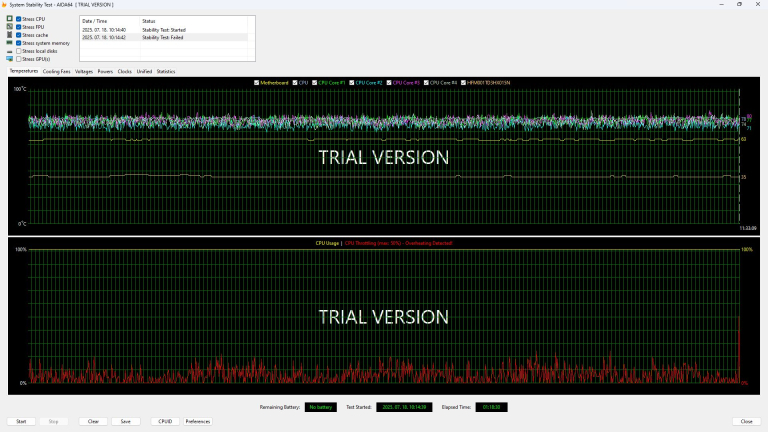Image resolution: width=768 pixels, height=432 pixels.
Task: Click the log timestamp ending 10:14:42
Action: coord(104,37)
